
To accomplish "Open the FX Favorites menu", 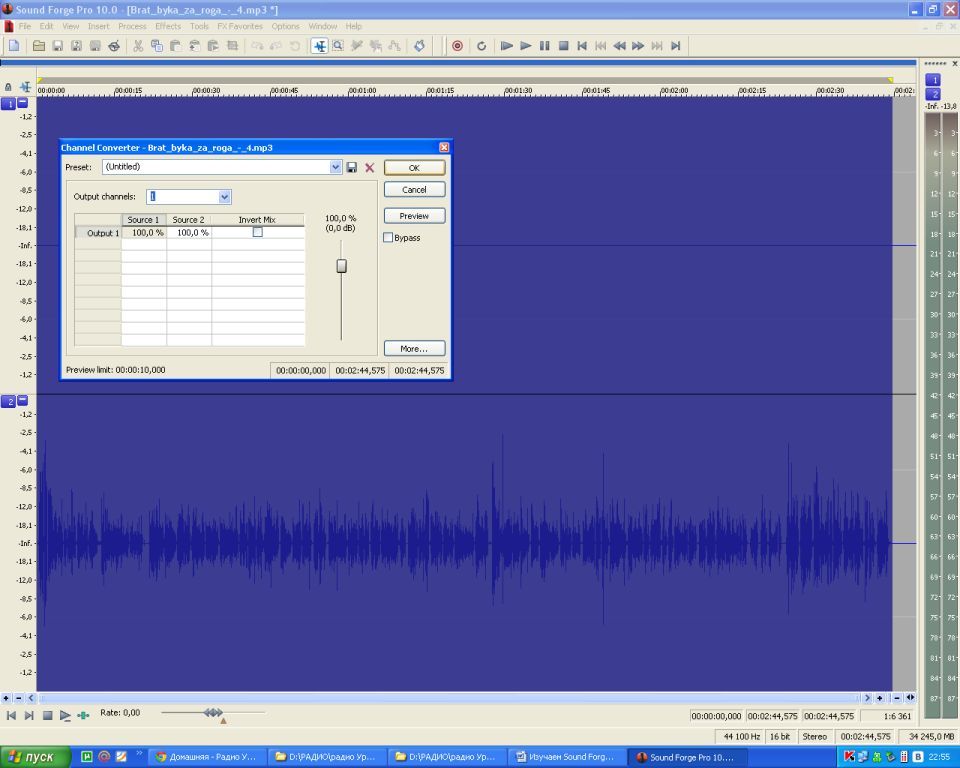I will [239, 26].
